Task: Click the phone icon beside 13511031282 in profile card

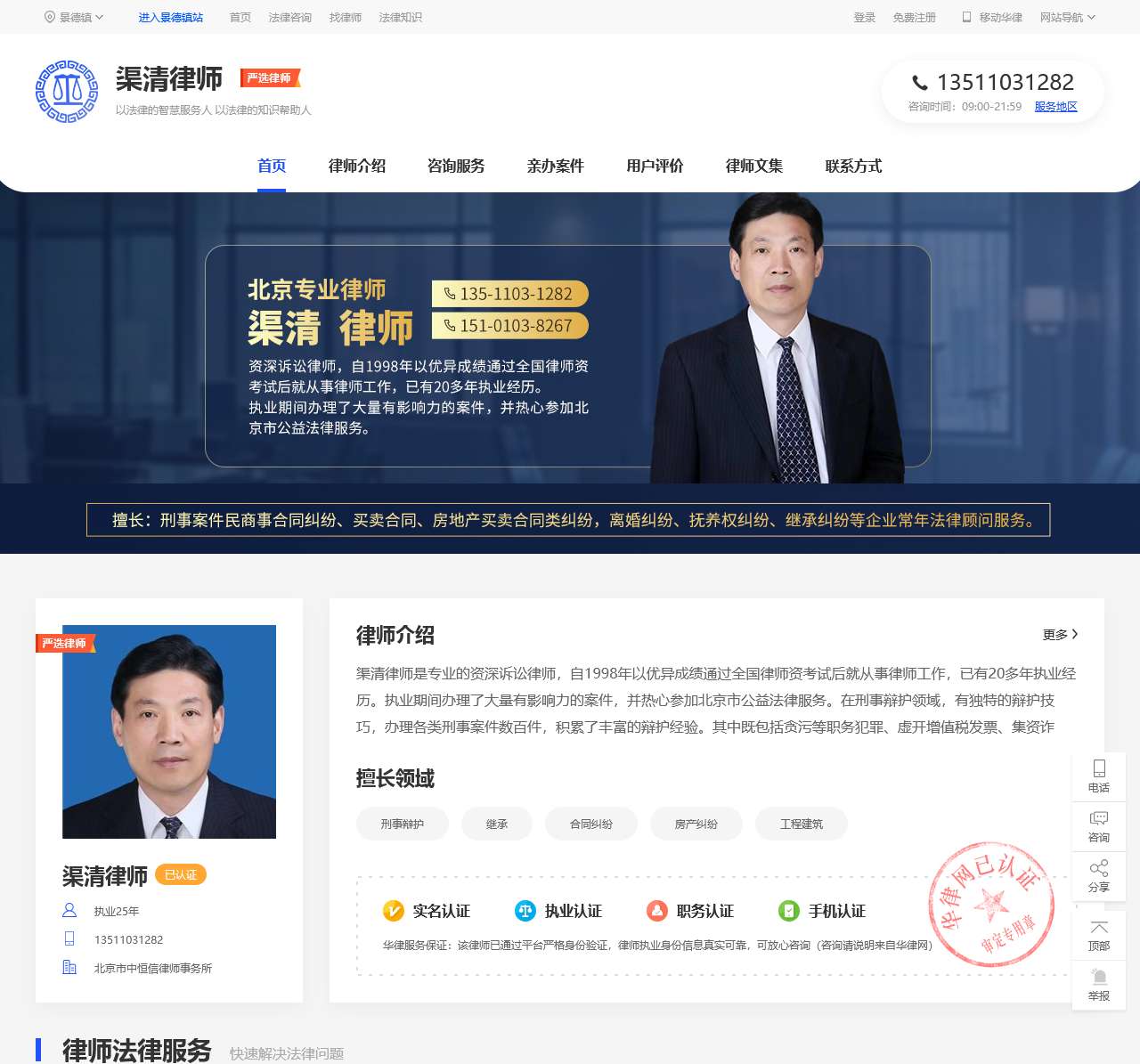Action: click(69, 939)
